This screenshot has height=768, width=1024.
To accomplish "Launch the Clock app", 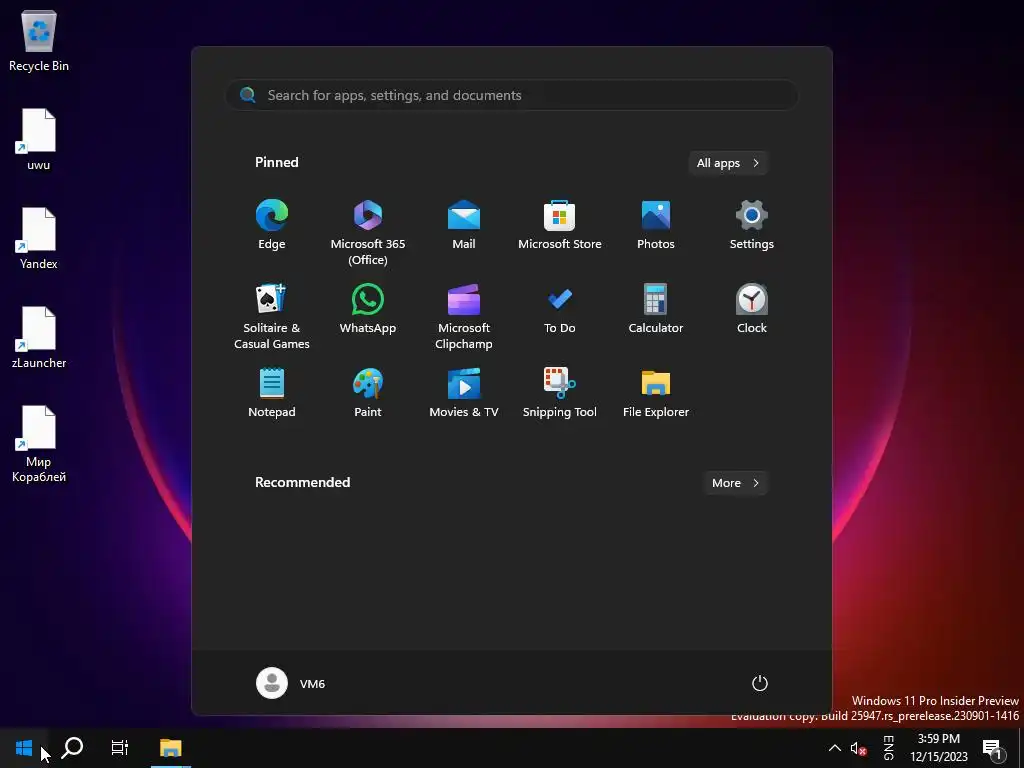I will 752,310.
